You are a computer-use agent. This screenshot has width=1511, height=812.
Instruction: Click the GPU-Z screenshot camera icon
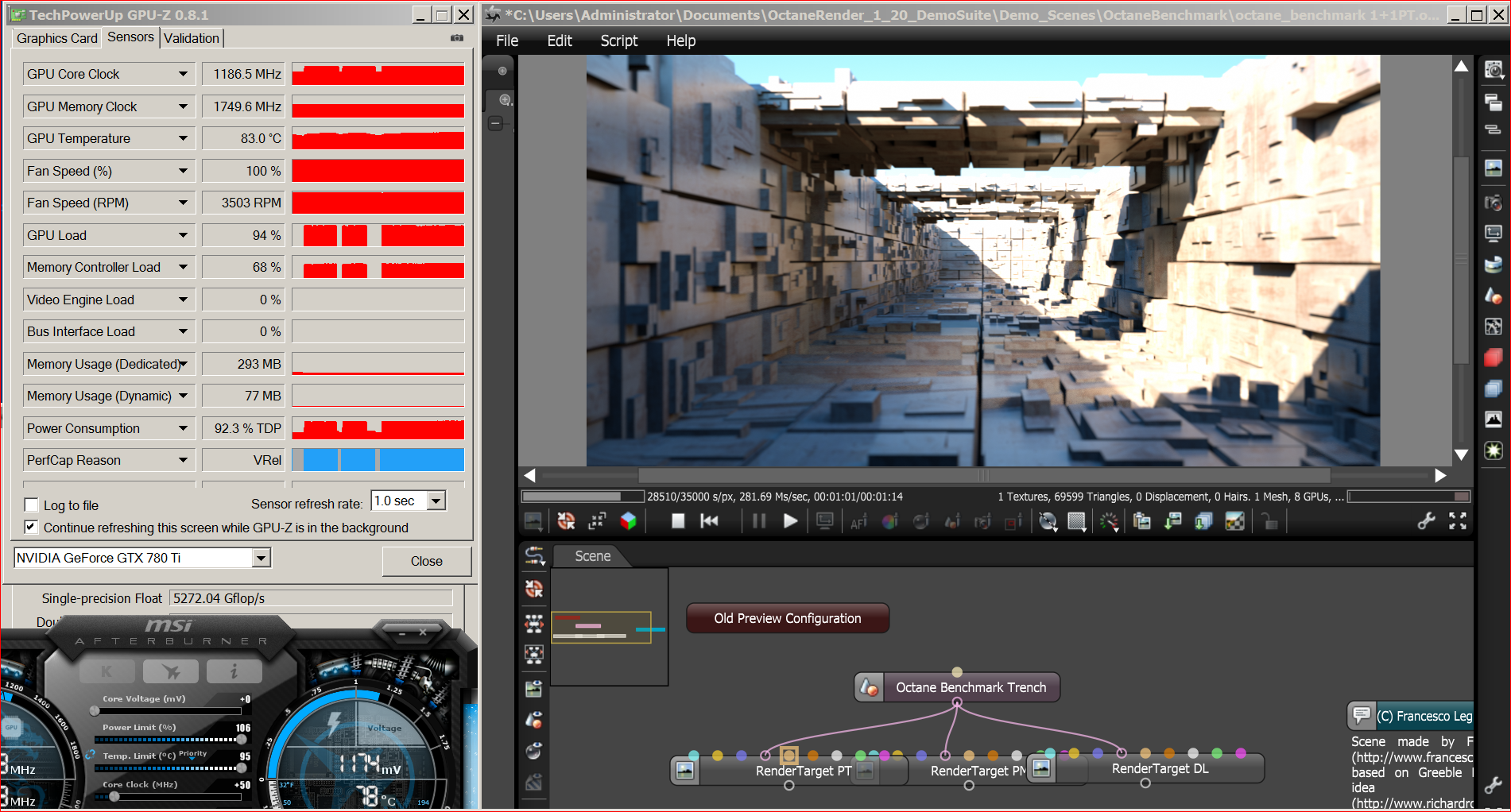[x=457, y=37]
